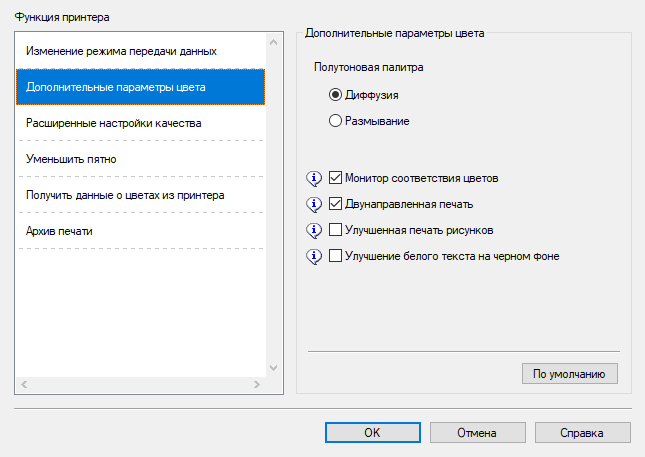Image resolution: width=645 pixels, height=457 pixels.
Task: Uncheck Монитор соответствия цветов checkbox
Action: pyautogui.click(x=336, y=178)
